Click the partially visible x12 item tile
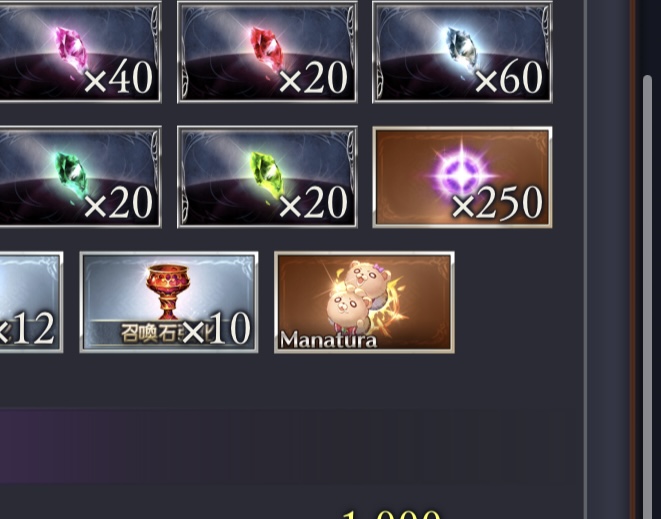Screen dimensions: 661x519 31,302
